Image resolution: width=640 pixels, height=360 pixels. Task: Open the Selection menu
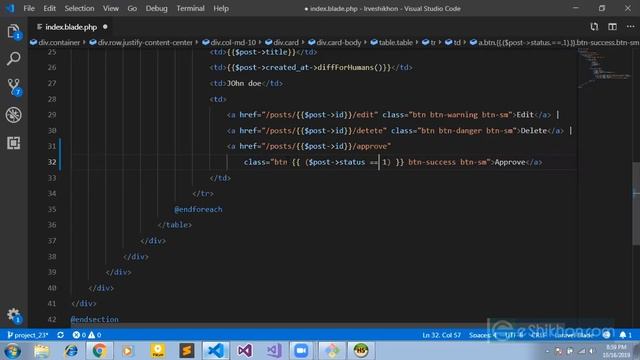pyautogui.click(x=79, y=8)
